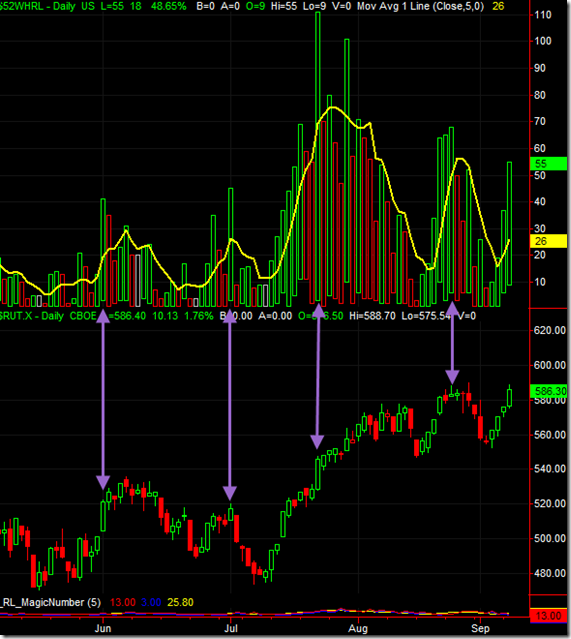This screenshot has height=639, width=571.
Task: Click the $RUT.X - Daily chart title
Action: (32, 316)
